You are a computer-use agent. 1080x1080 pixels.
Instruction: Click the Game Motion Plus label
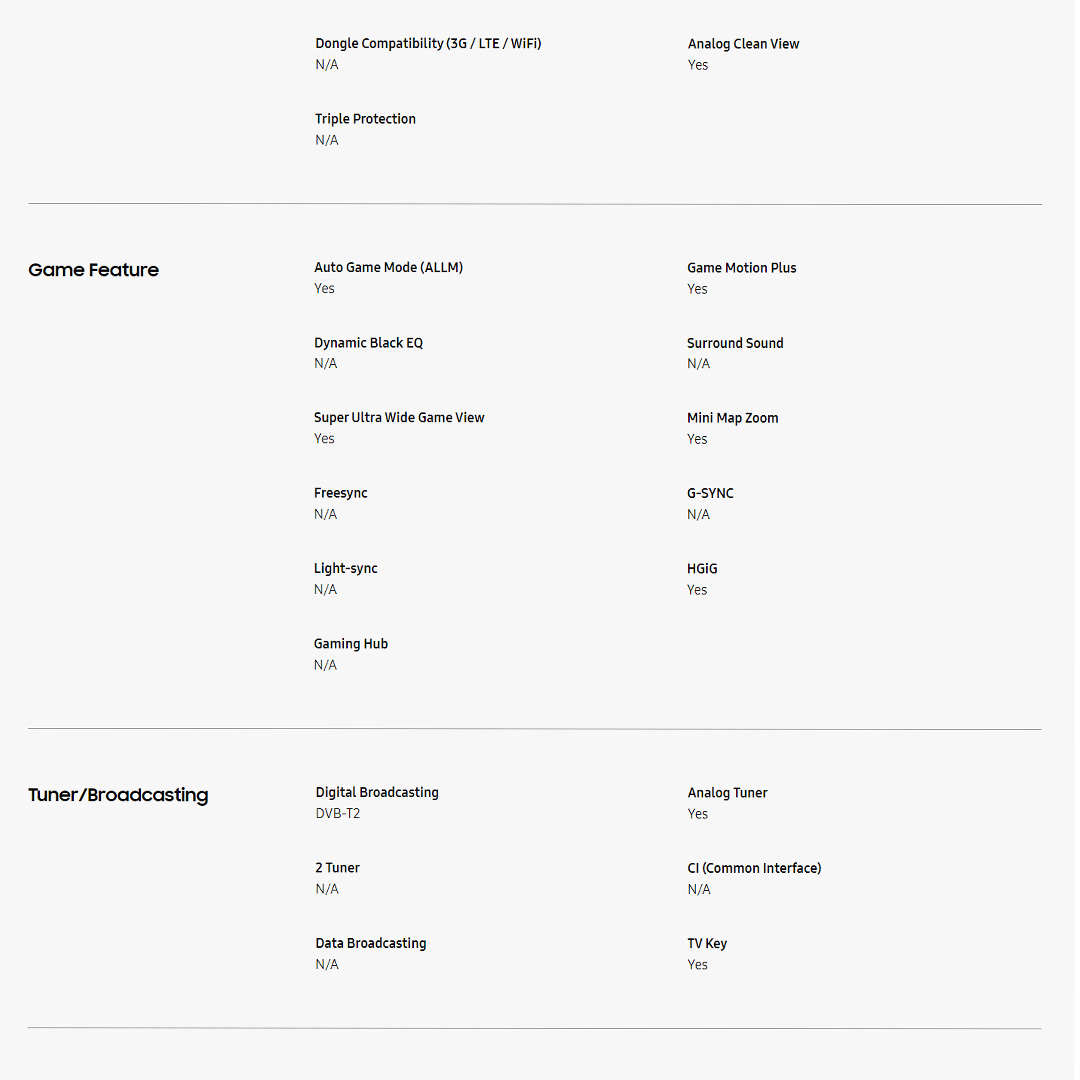(741, 267)
